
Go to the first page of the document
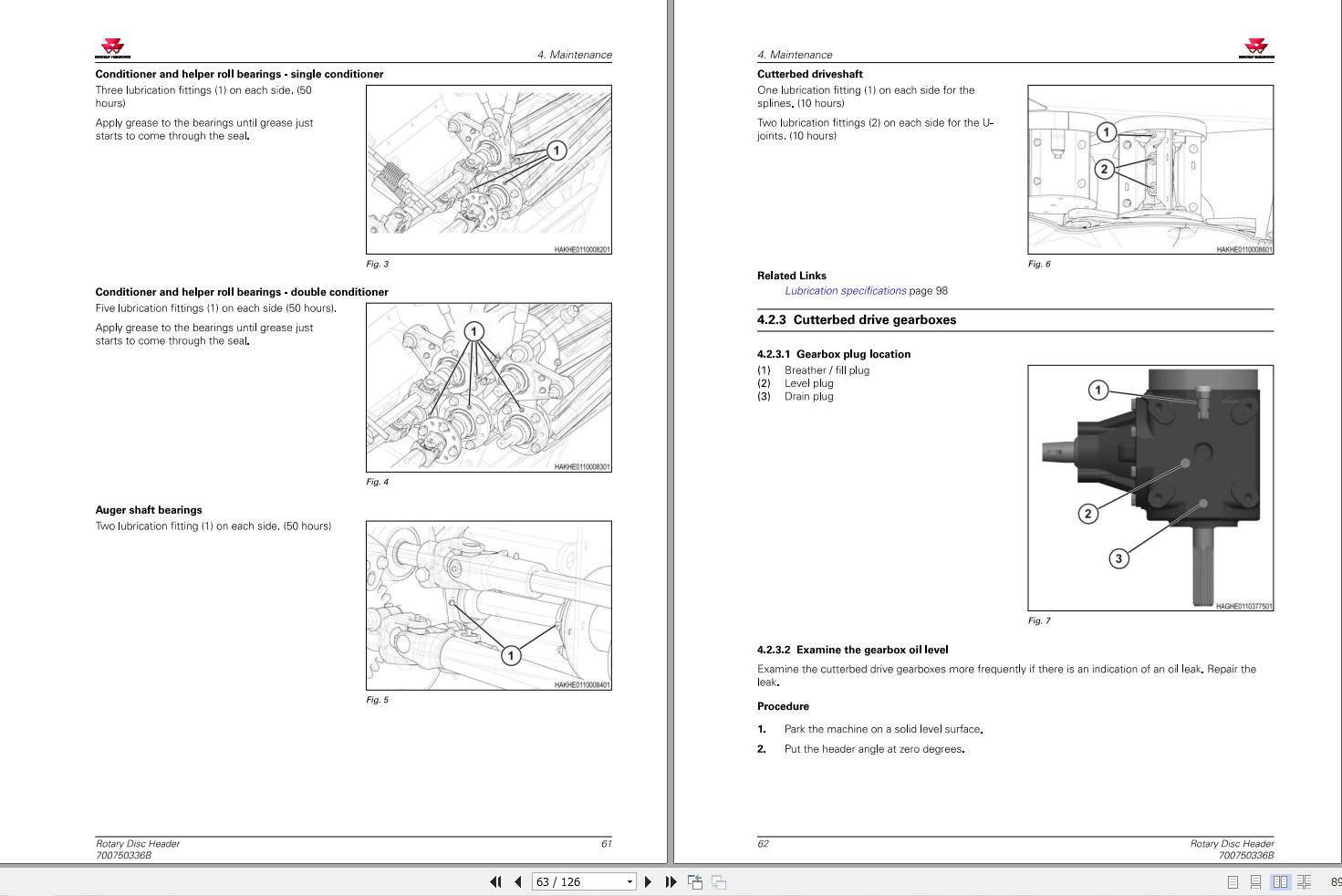495,881
